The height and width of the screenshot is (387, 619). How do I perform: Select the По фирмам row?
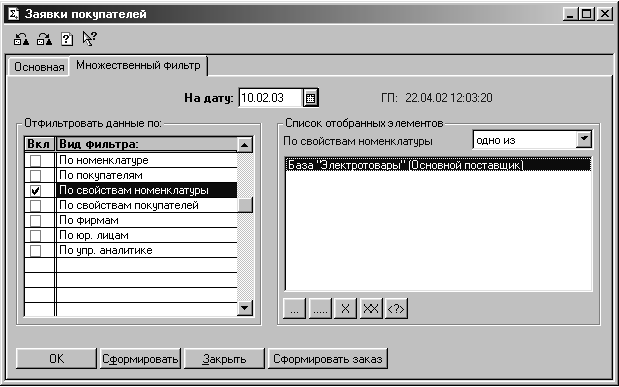[x=147, y=220]
